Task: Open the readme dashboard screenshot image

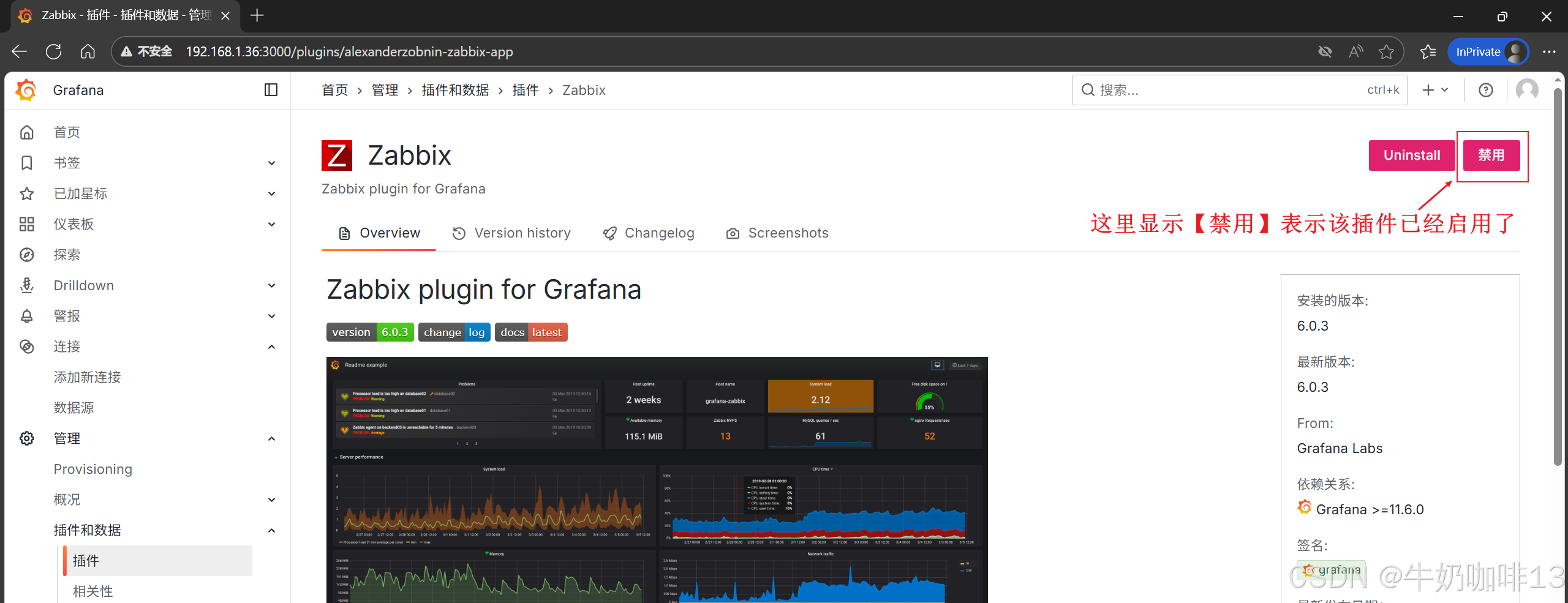Action: click(x=657, y=480)
